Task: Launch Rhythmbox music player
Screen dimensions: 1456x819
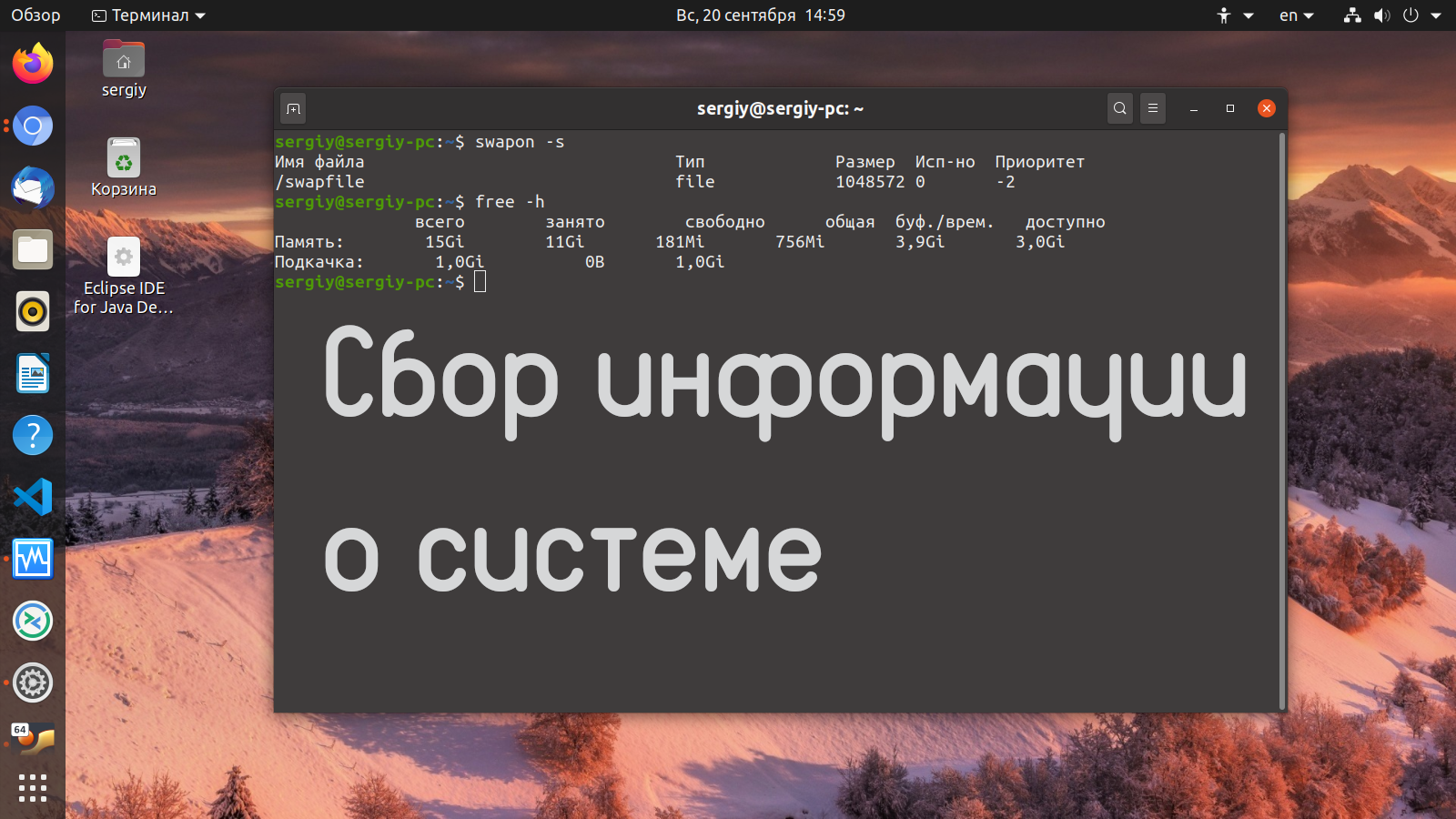Action: [x=33, y=311]
